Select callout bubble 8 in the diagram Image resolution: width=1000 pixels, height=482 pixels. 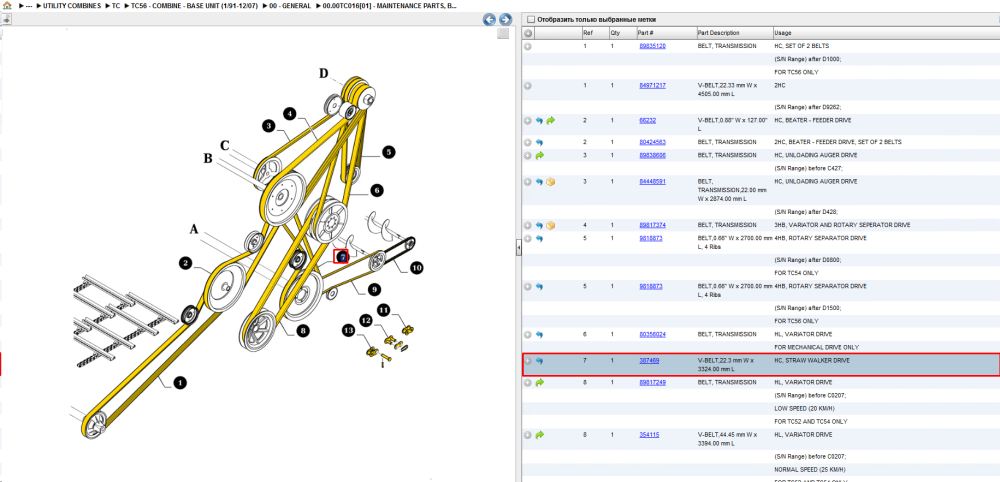[x=302, y=330]
